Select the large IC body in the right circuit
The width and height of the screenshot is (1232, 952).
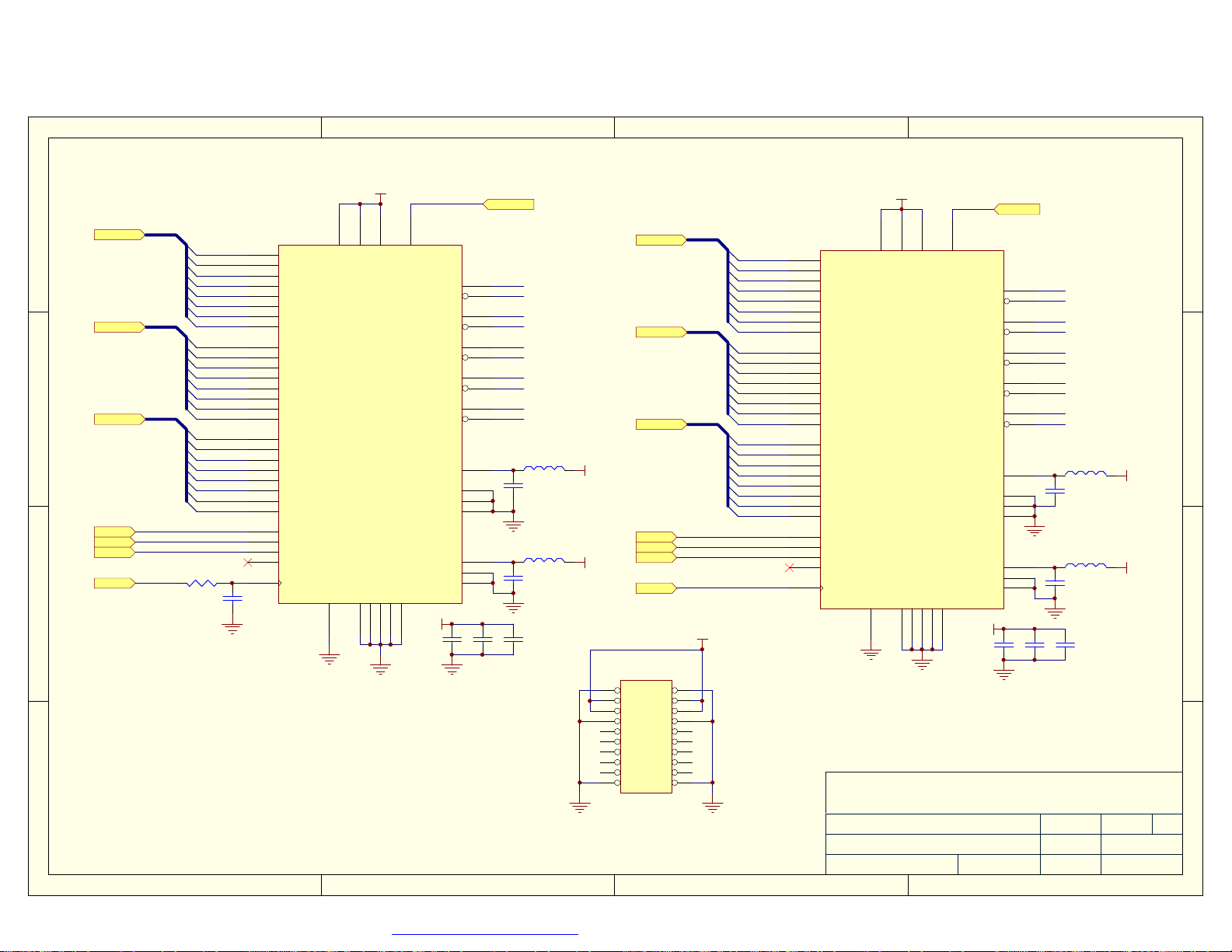click(912, 429)
